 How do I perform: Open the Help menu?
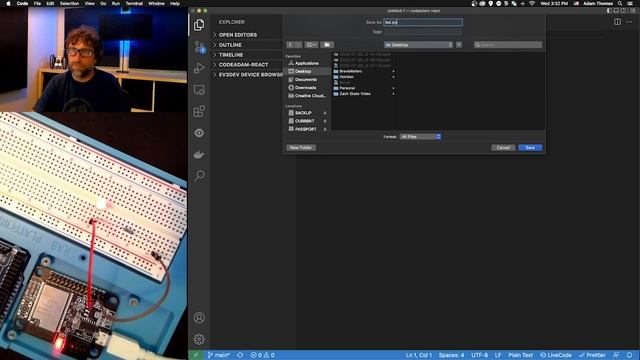tap(175, 3)
